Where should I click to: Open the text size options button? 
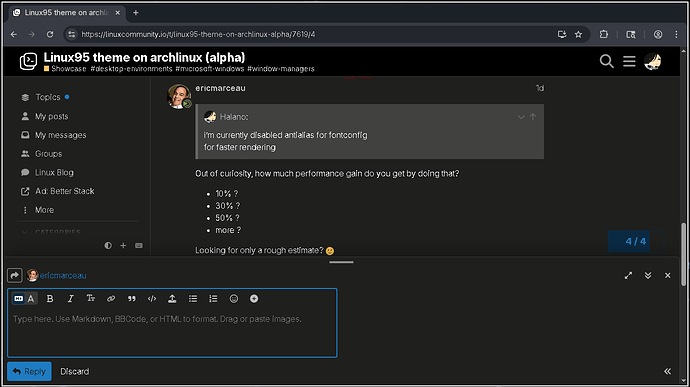click(91, 299)
